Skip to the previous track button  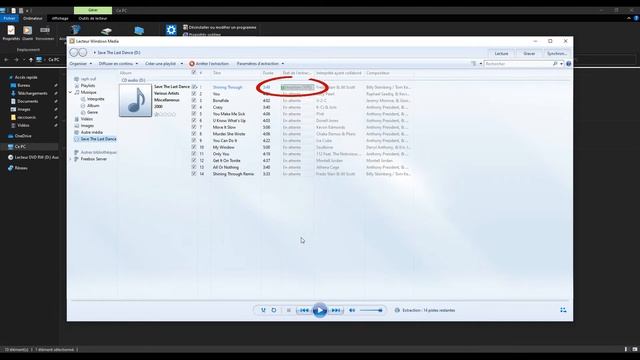pyautogui.click(x=304, y=310)
